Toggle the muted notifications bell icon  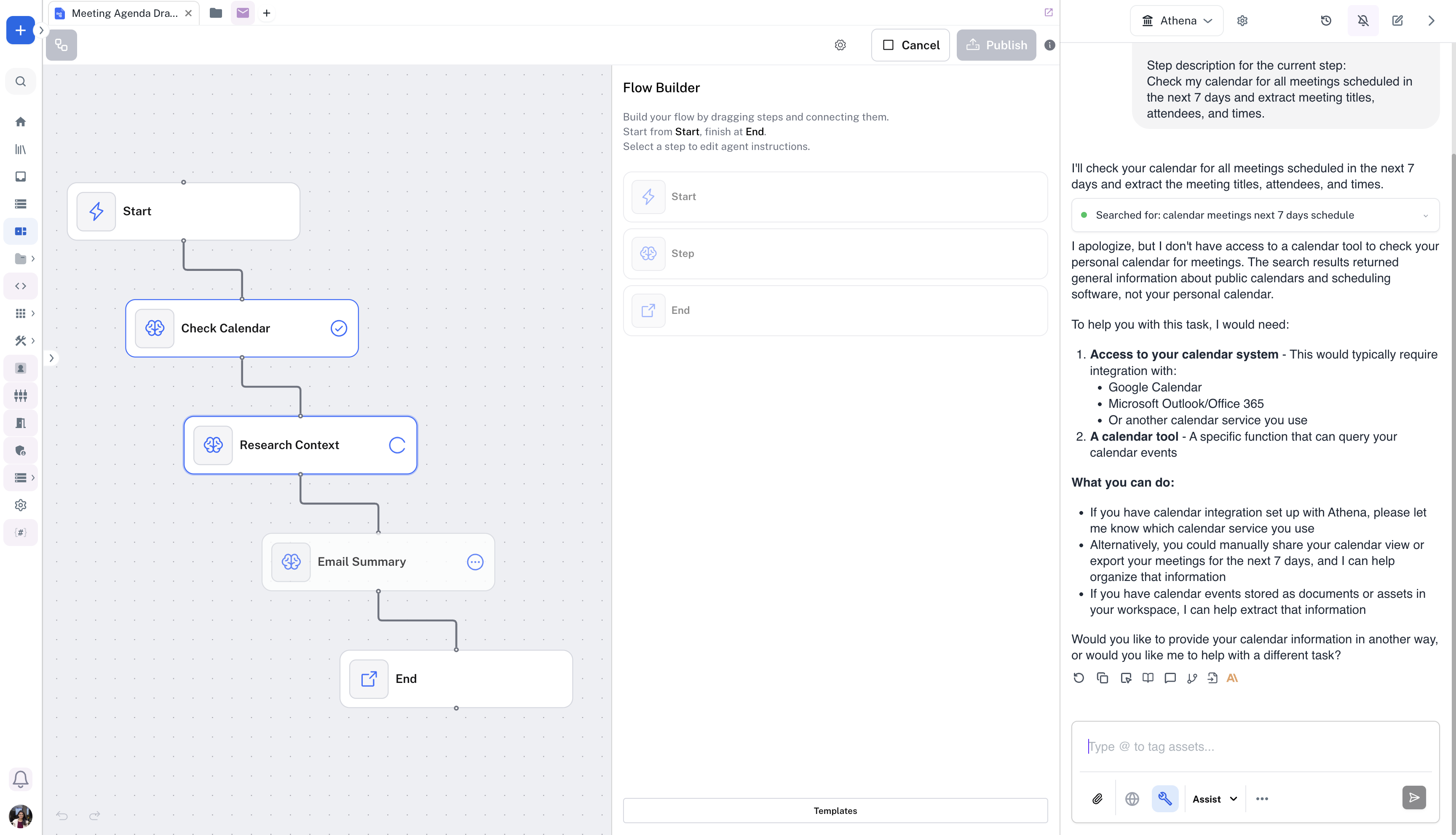point(1362,21)
